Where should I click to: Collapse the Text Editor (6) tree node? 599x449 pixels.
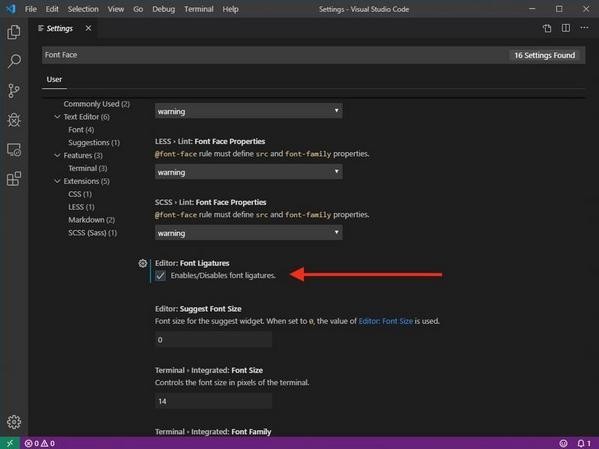point(57,117)
